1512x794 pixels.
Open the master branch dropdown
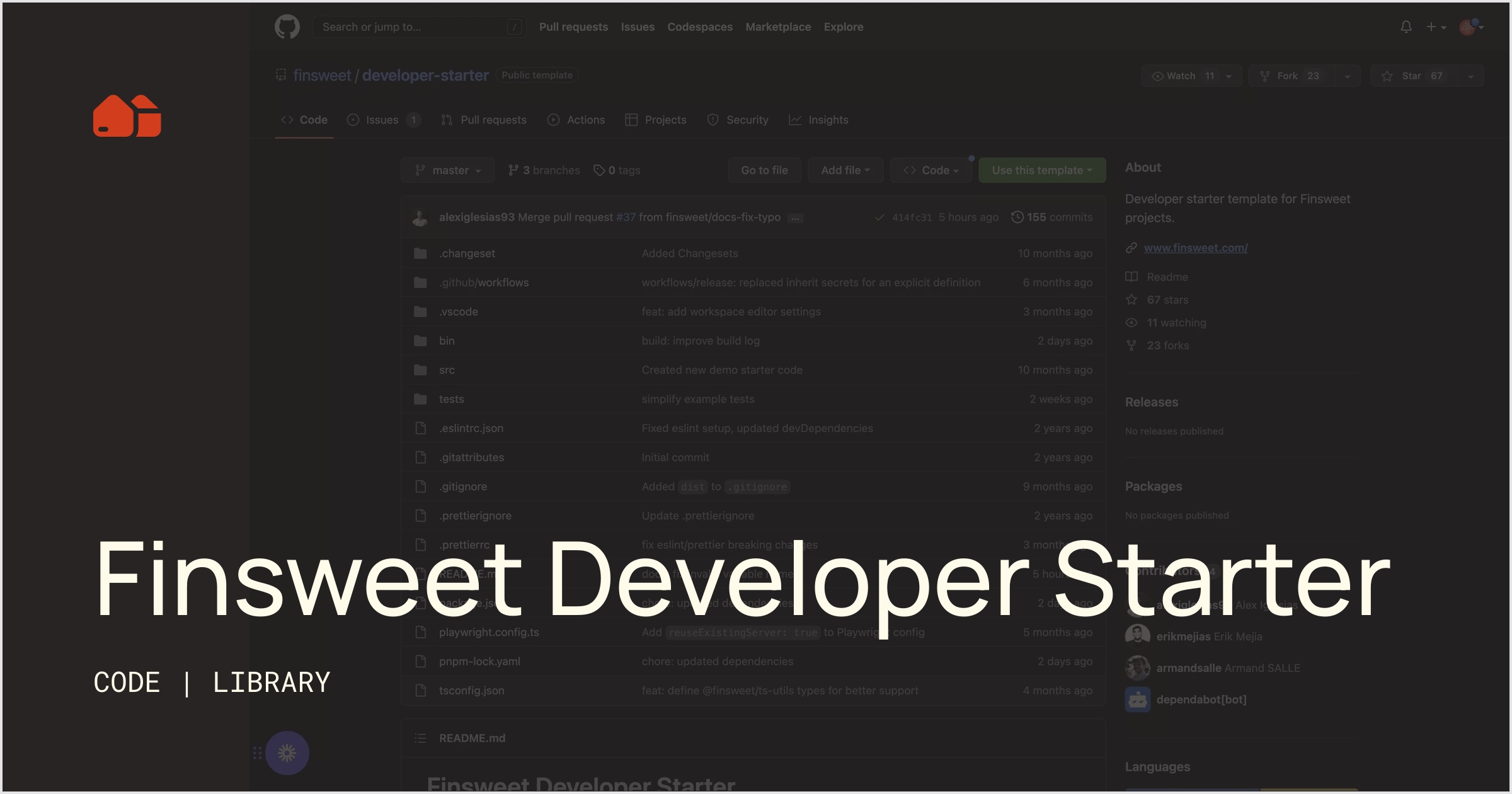pyautogui.click(x=448, y=170)
